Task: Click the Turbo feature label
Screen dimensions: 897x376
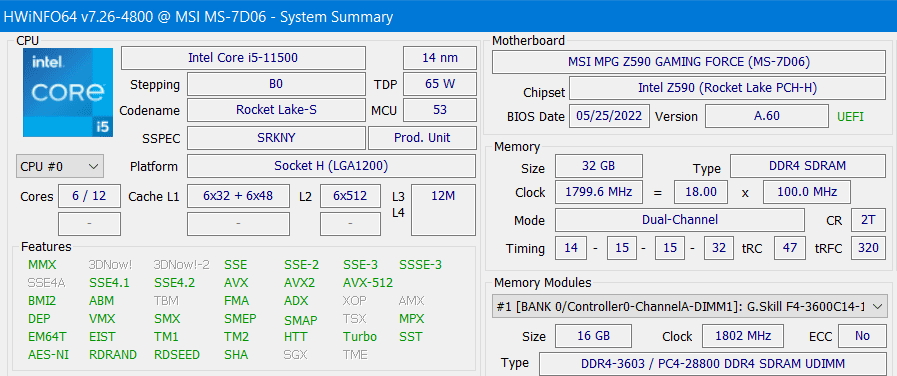Action: [x=360, y=337]
